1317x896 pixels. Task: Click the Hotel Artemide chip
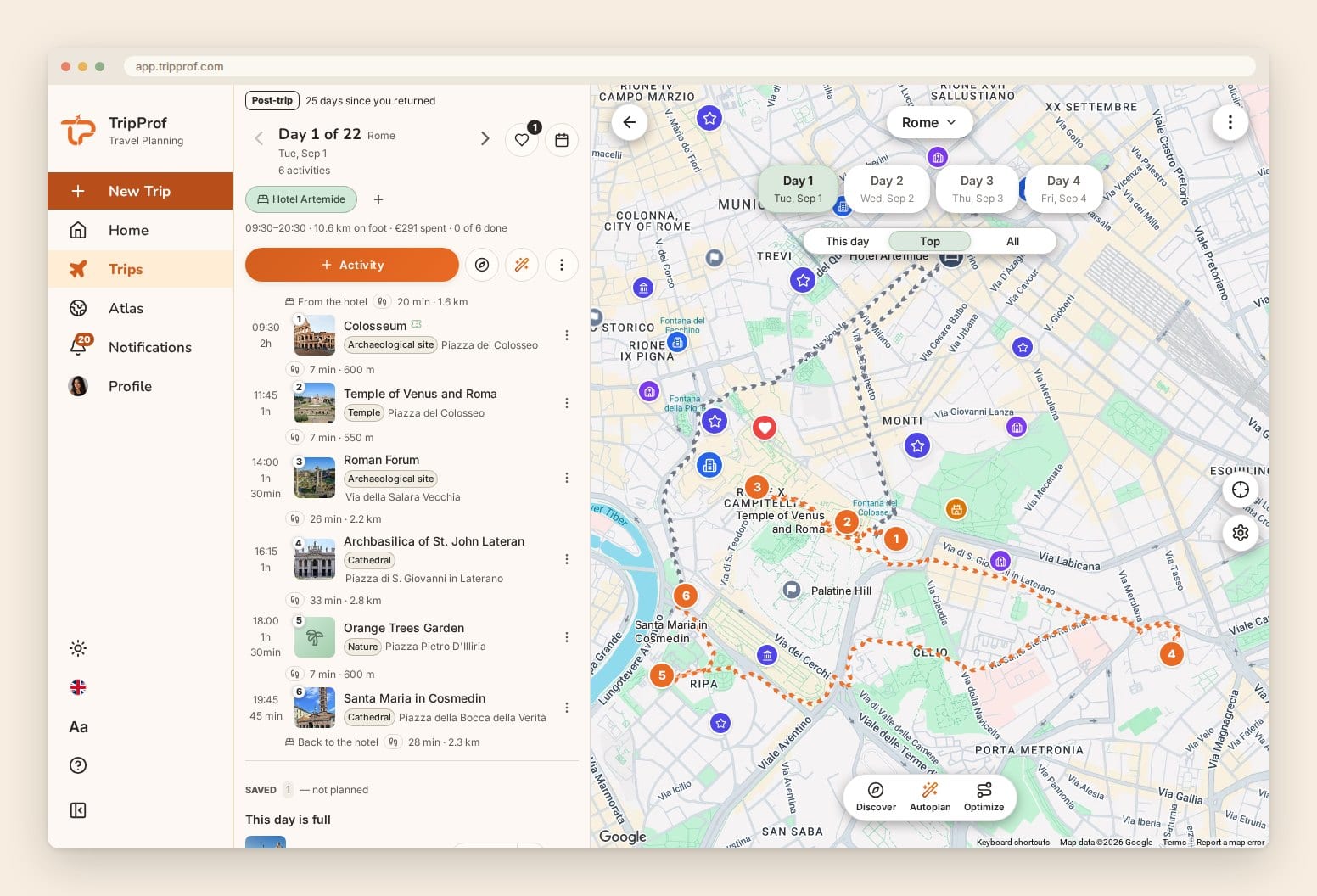click(x=301, y=199)
